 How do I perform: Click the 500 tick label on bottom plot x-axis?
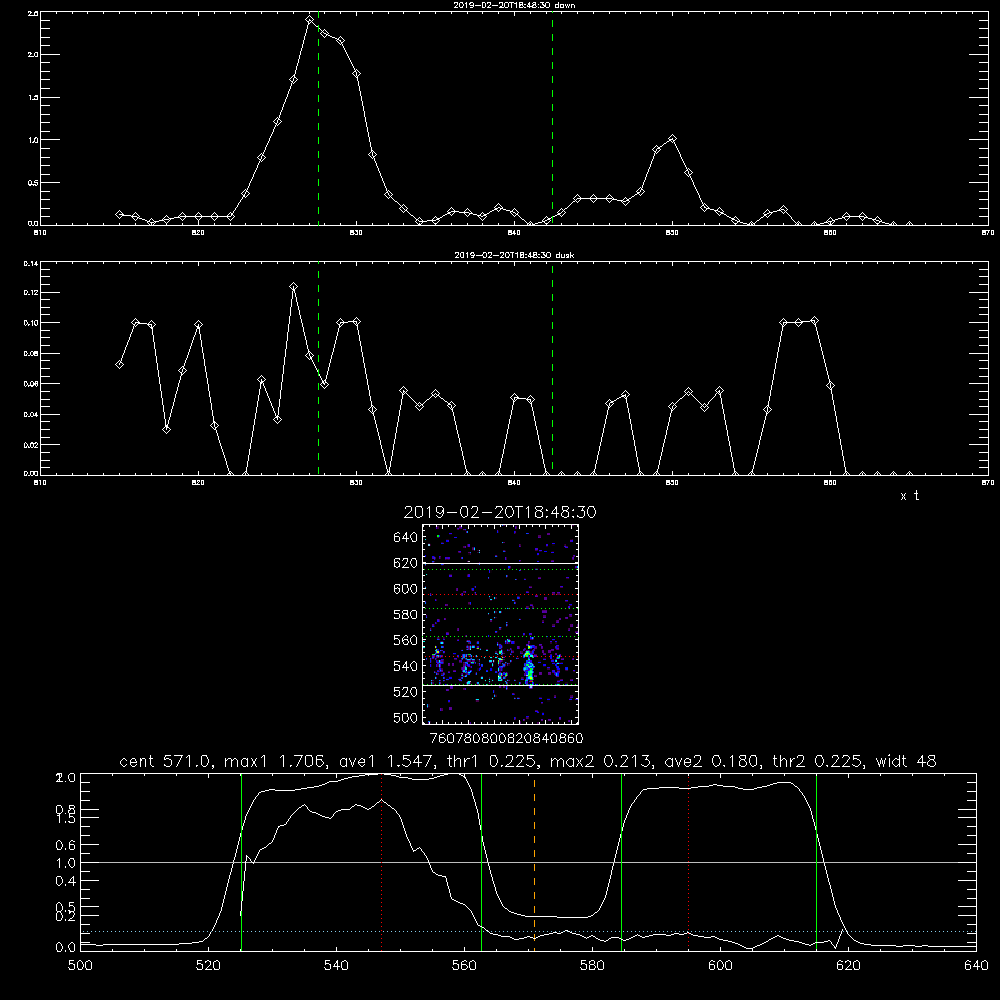(x=80, y=966)
